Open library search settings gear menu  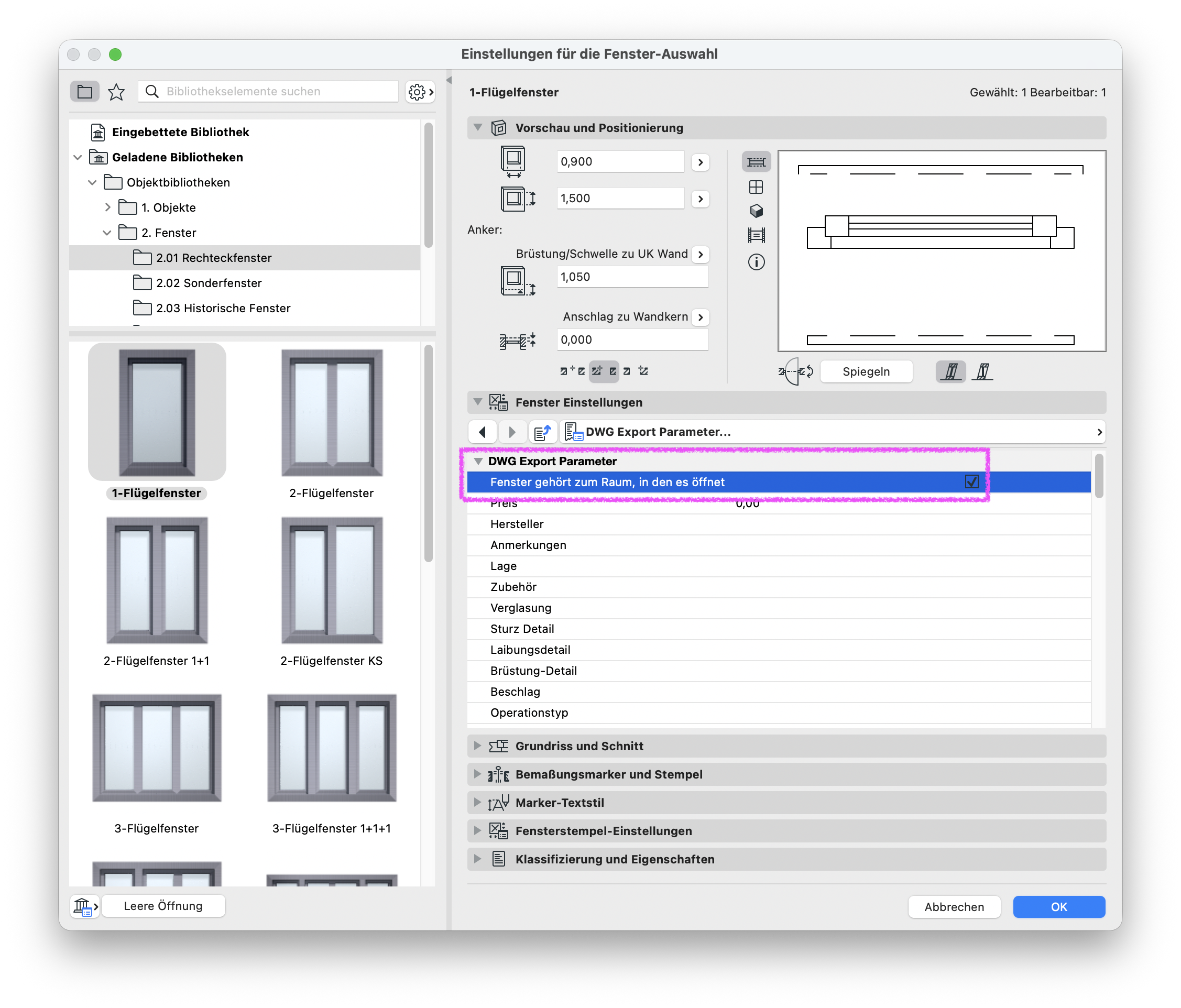click(x=420, y=91)
